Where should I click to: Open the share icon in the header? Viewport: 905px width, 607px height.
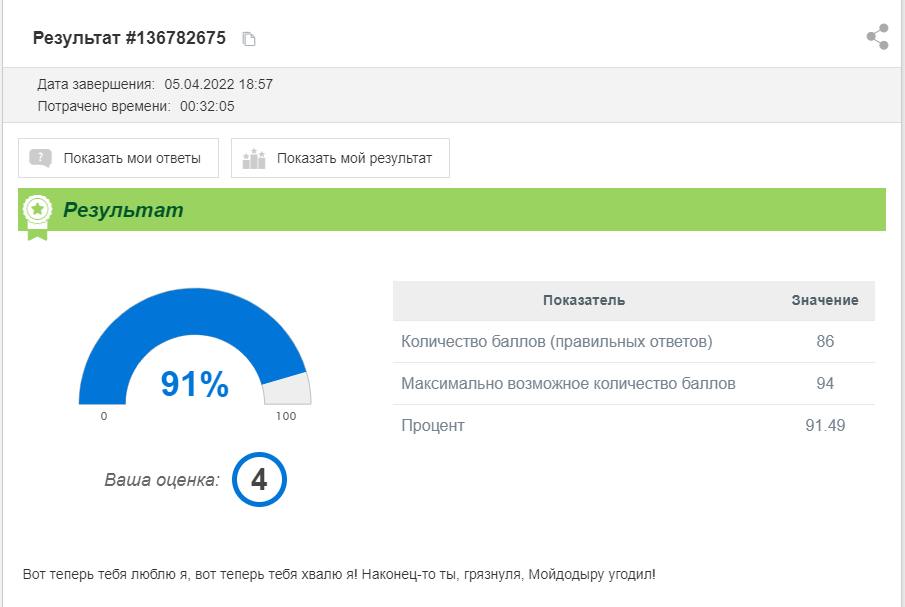pyautogui.click(x=877, y=38)
